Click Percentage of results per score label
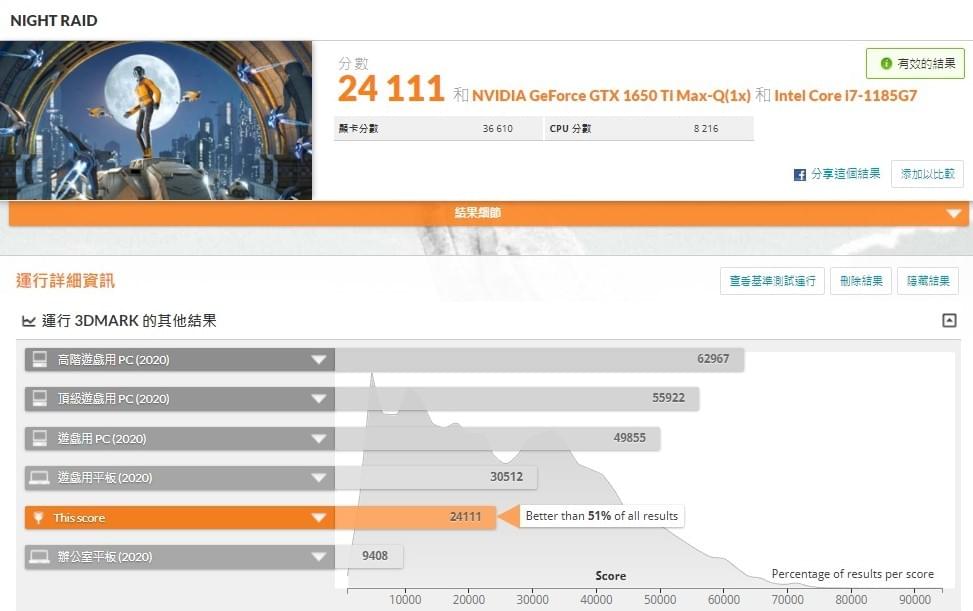 pos(853,574)
